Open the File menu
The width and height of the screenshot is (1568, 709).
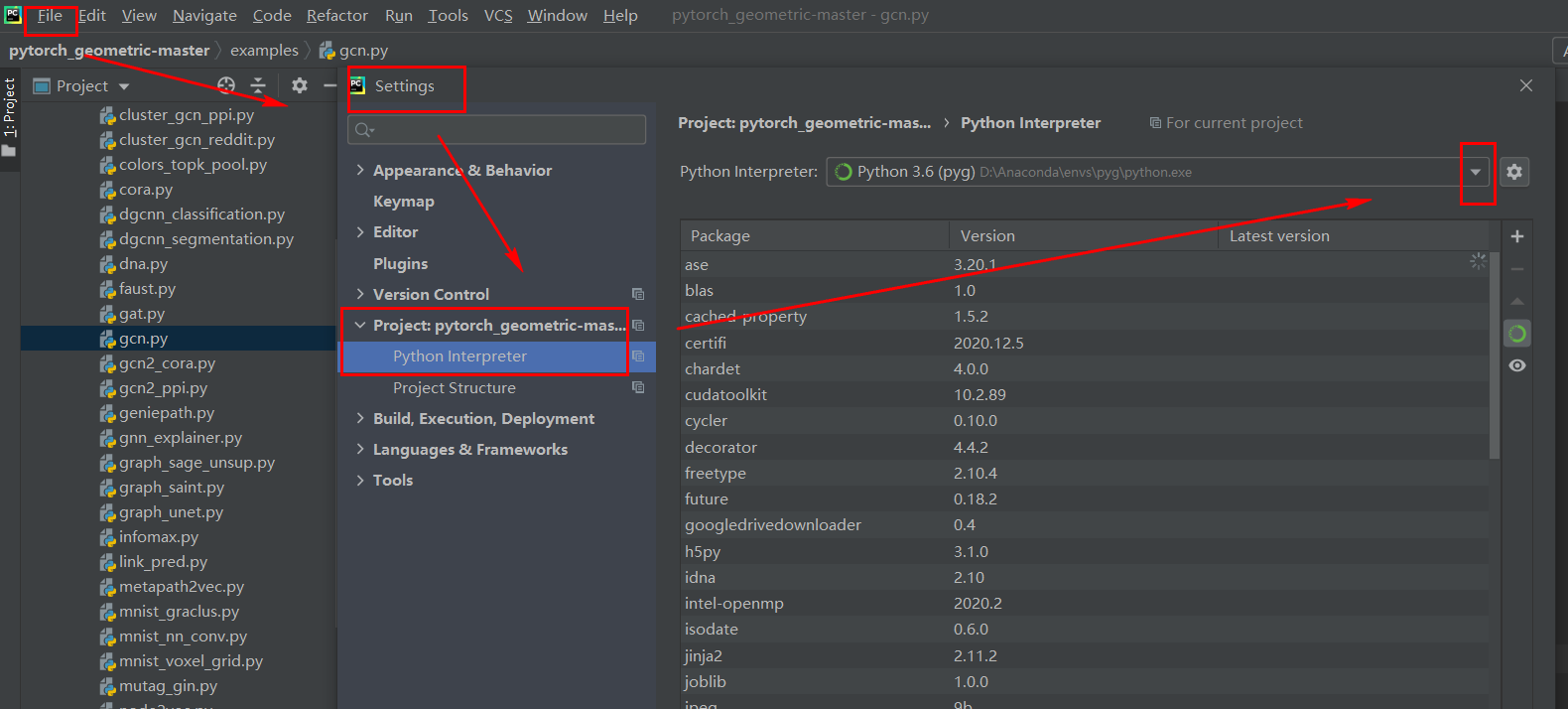[x=50, y=16]
